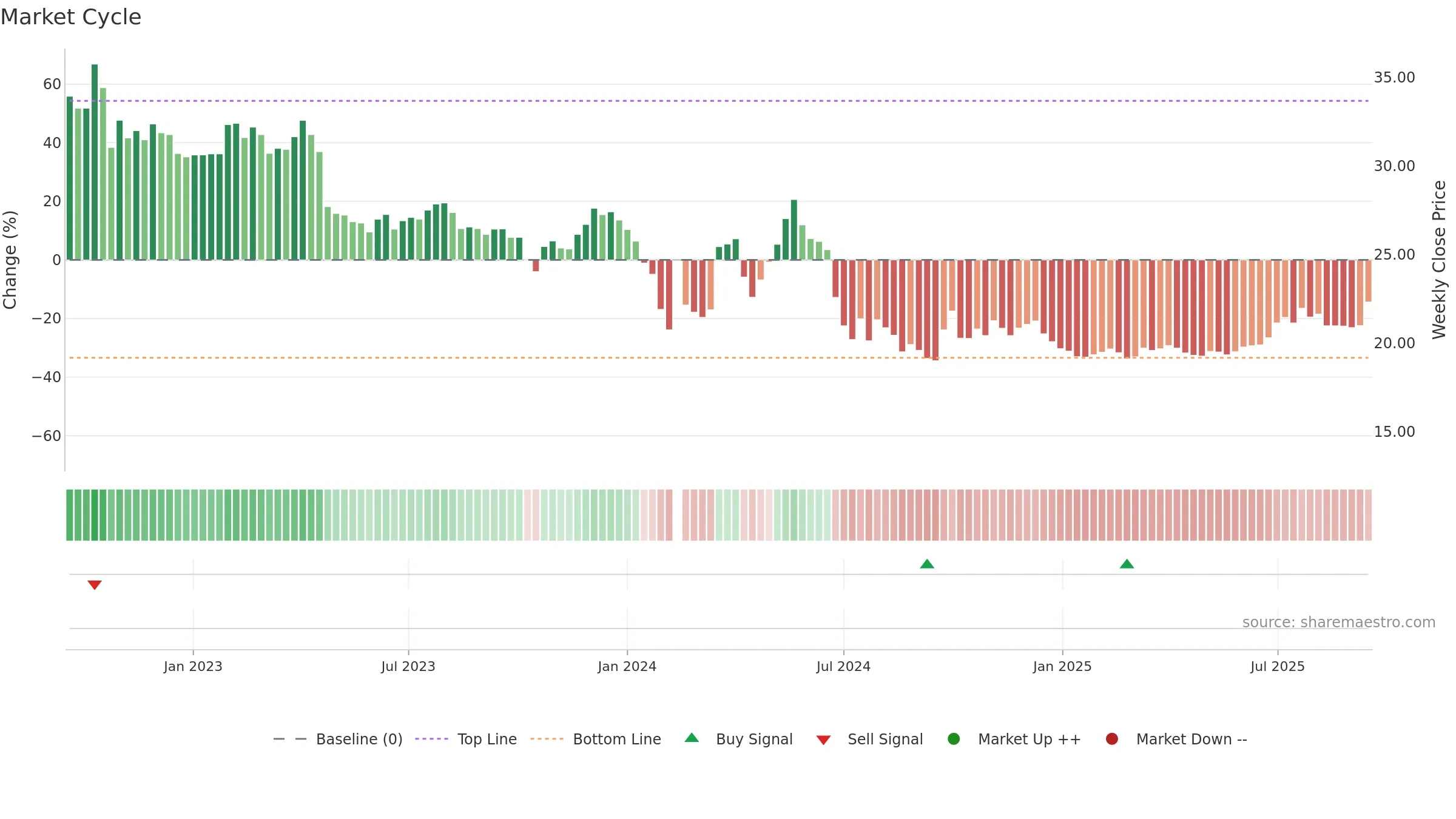Click the Market Cycle chart title
The height and width of the screenshot is (819, 1456).
click(x=71, y=17)
